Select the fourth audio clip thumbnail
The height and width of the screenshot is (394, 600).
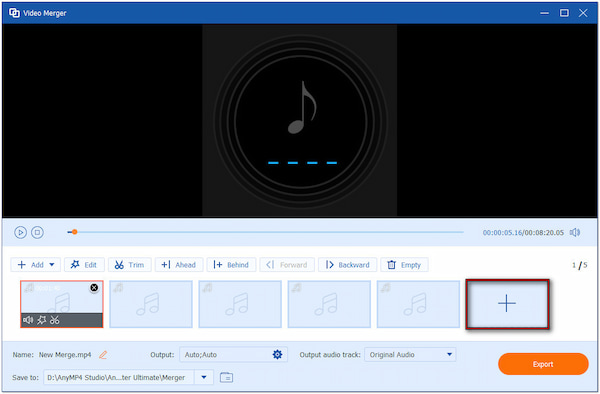[x=329, y=304]
